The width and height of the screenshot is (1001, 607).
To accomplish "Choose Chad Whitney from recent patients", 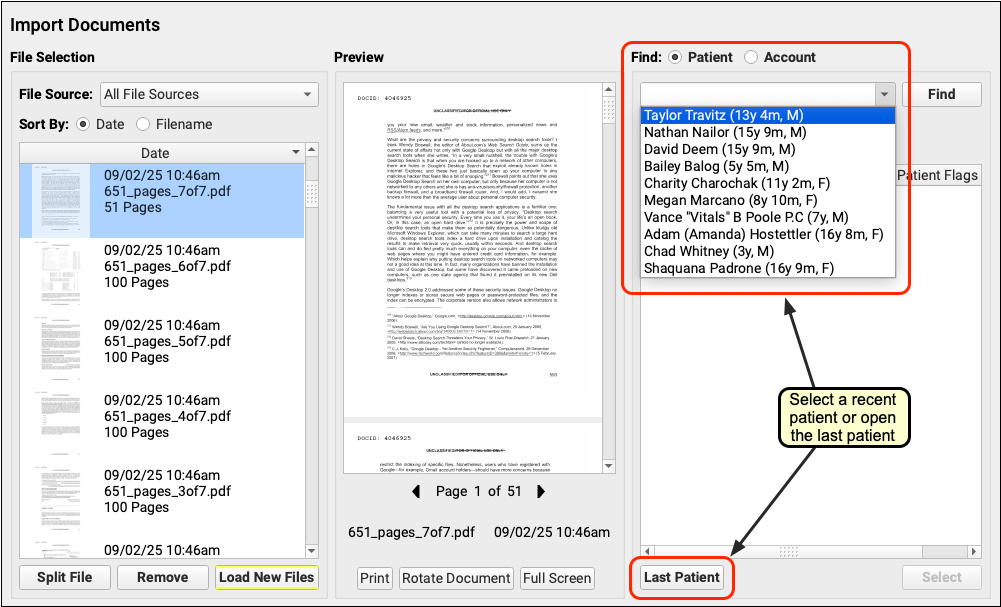I will point(767,251).
